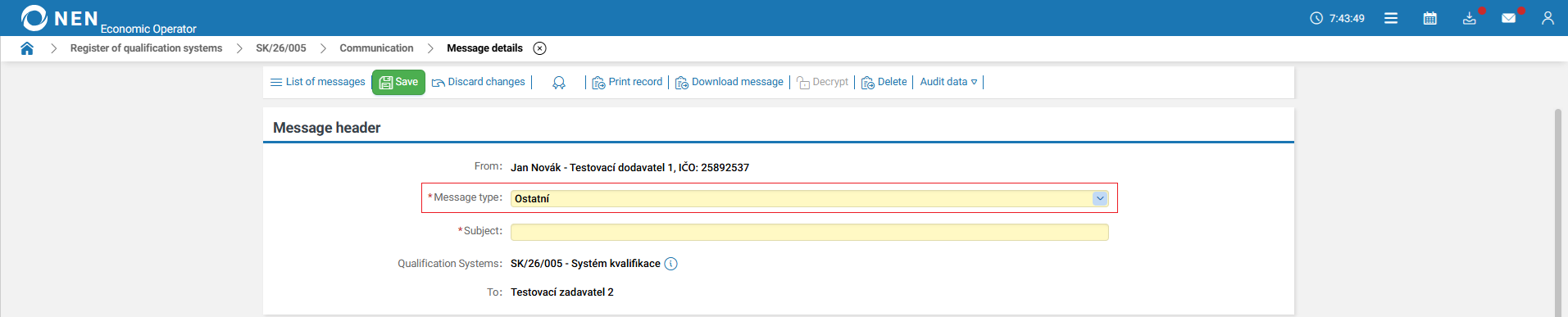Navigate to Communication breadcrumb

click(376, 48)
